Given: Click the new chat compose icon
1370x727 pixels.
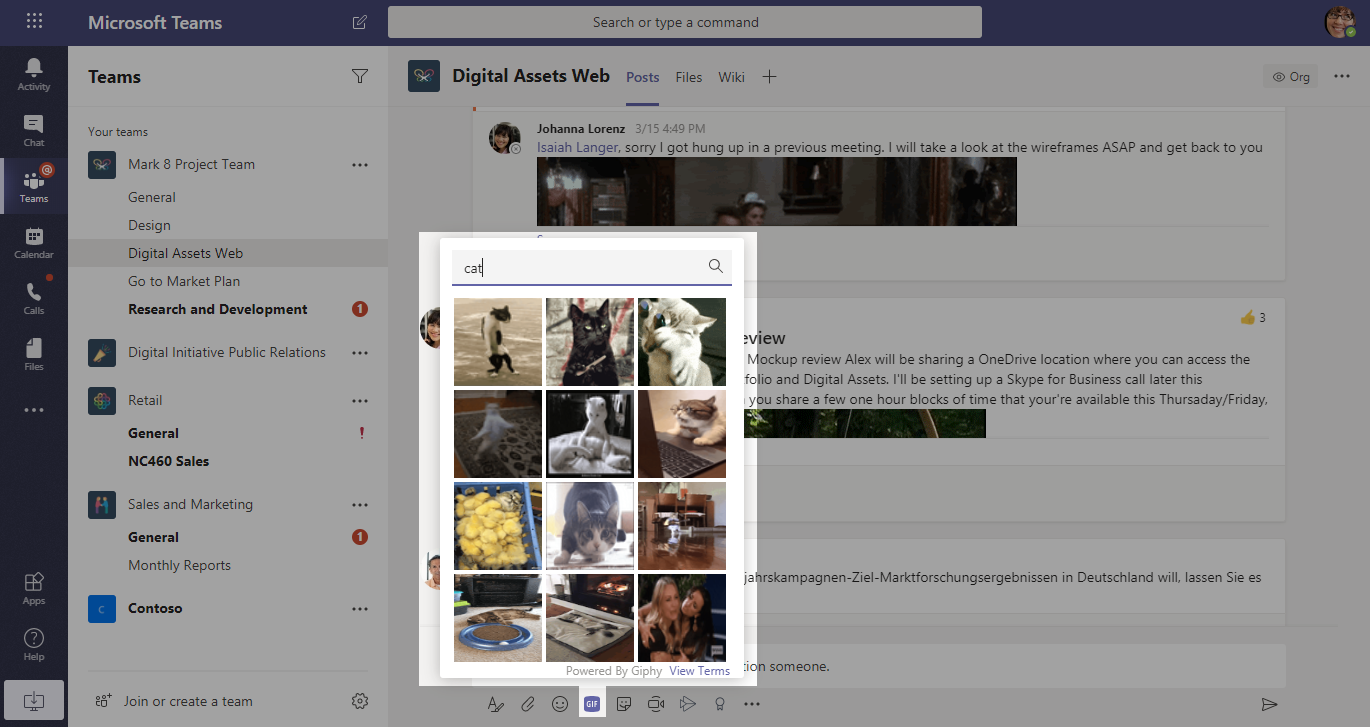Looking at the screenshot, I should click(359, 22).
